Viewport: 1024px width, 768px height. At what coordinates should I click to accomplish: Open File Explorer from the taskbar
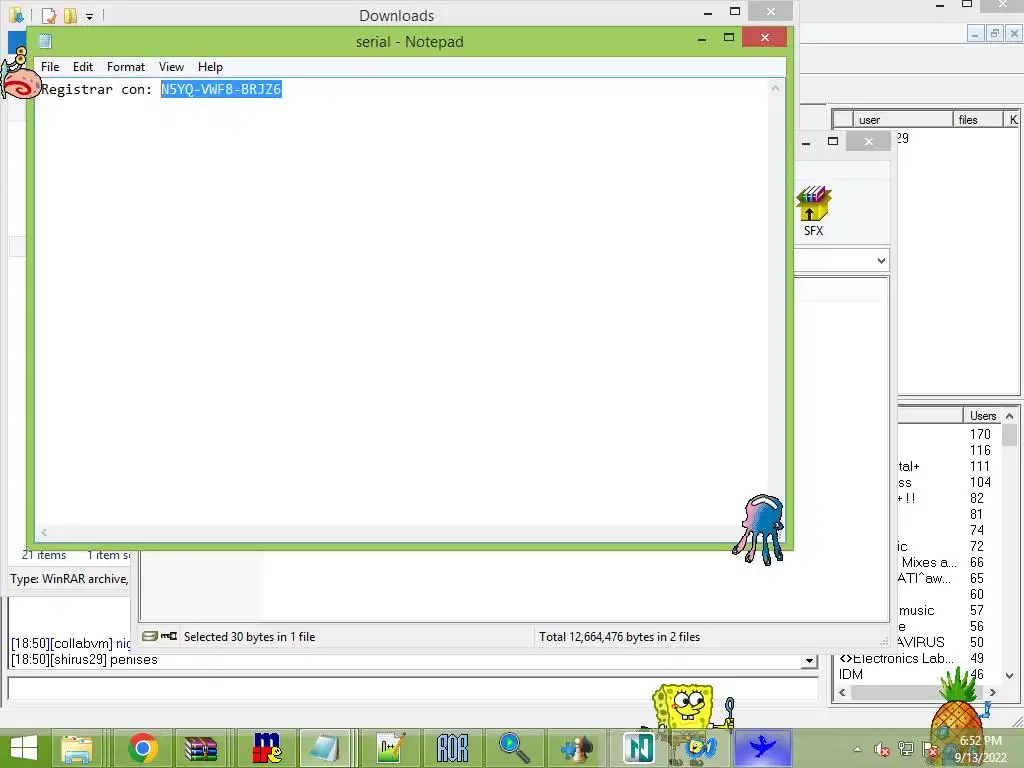click(77, 748)
